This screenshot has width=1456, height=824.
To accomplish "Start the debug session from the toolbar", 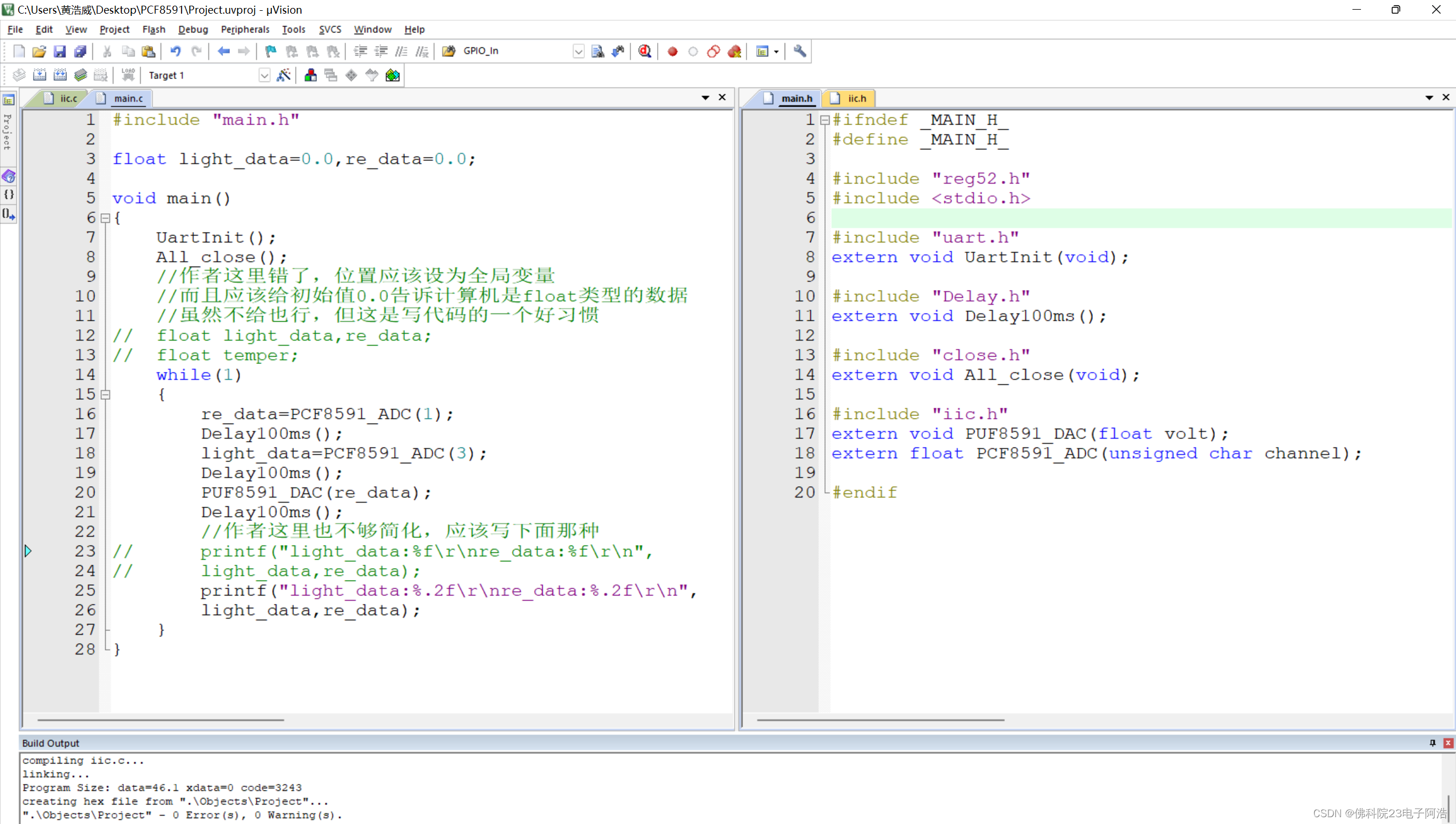I will point(644,51).
